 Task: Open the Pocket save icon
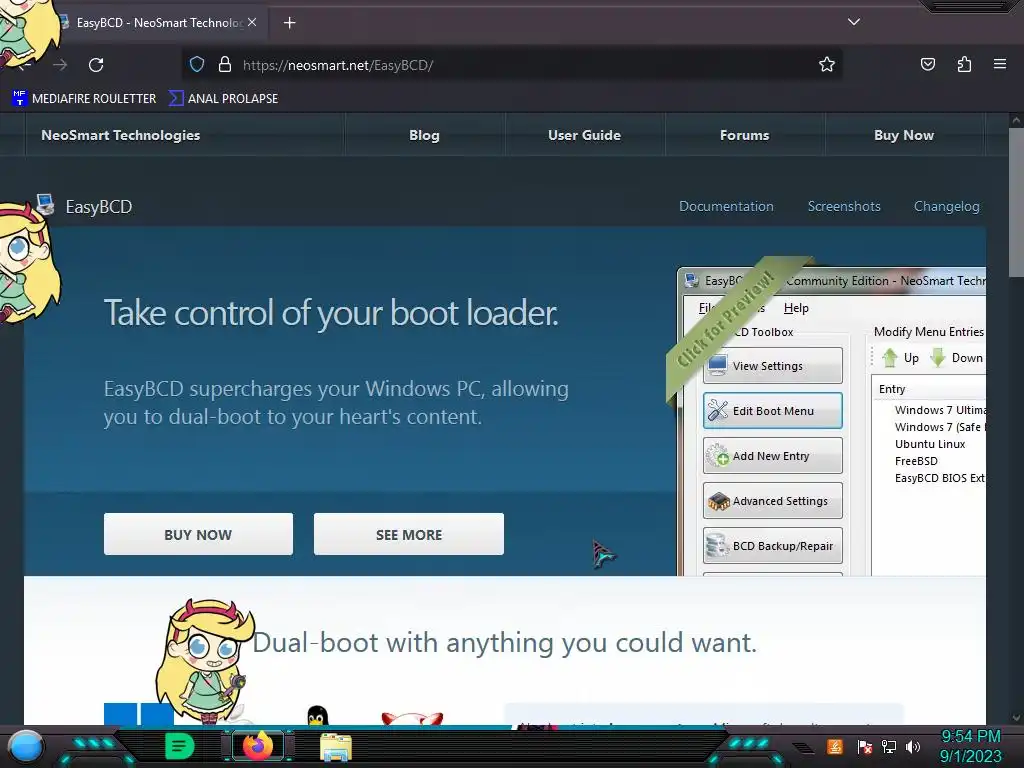[927, 64]
